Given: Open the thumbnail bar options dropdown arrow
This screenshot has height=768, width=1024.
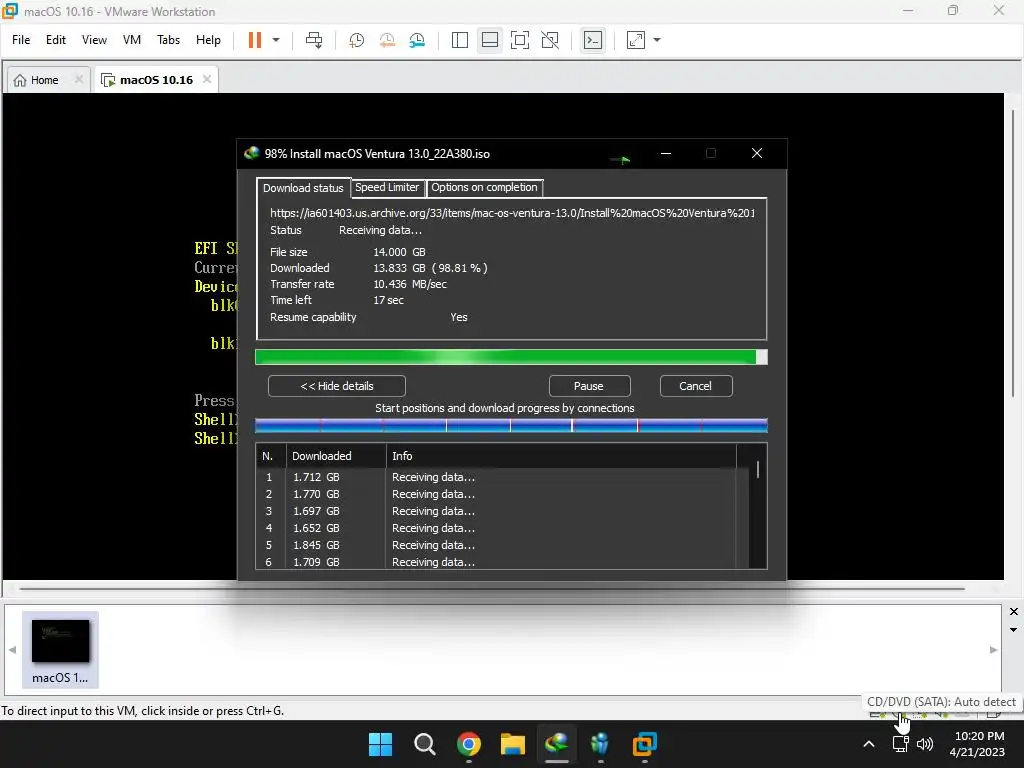Looking at the screenshot, I should 1014,630.
